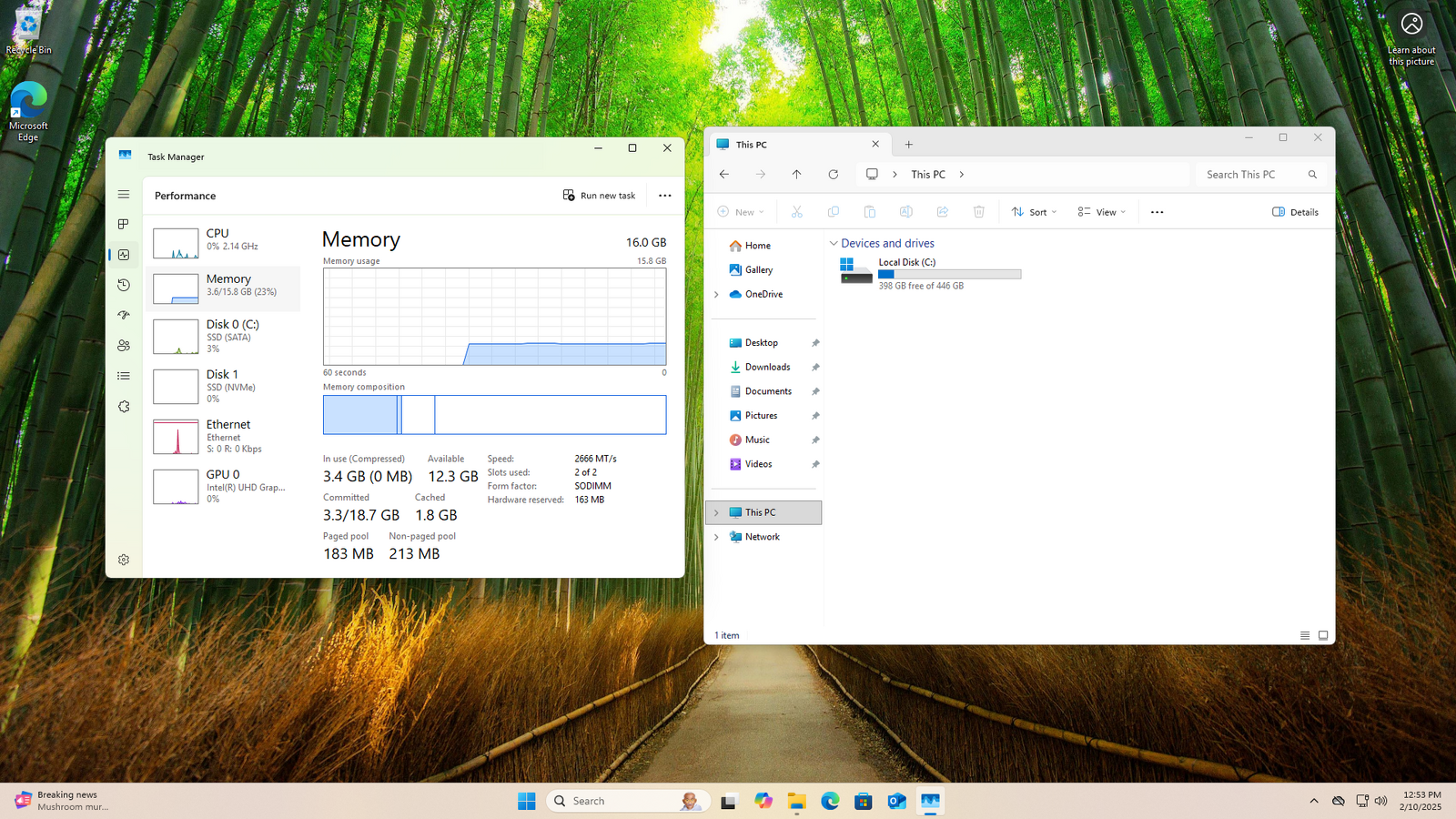The height and width of the screenshot is (819, 1456).
Task: Click the Run new task button
Action: coord(600,196)
